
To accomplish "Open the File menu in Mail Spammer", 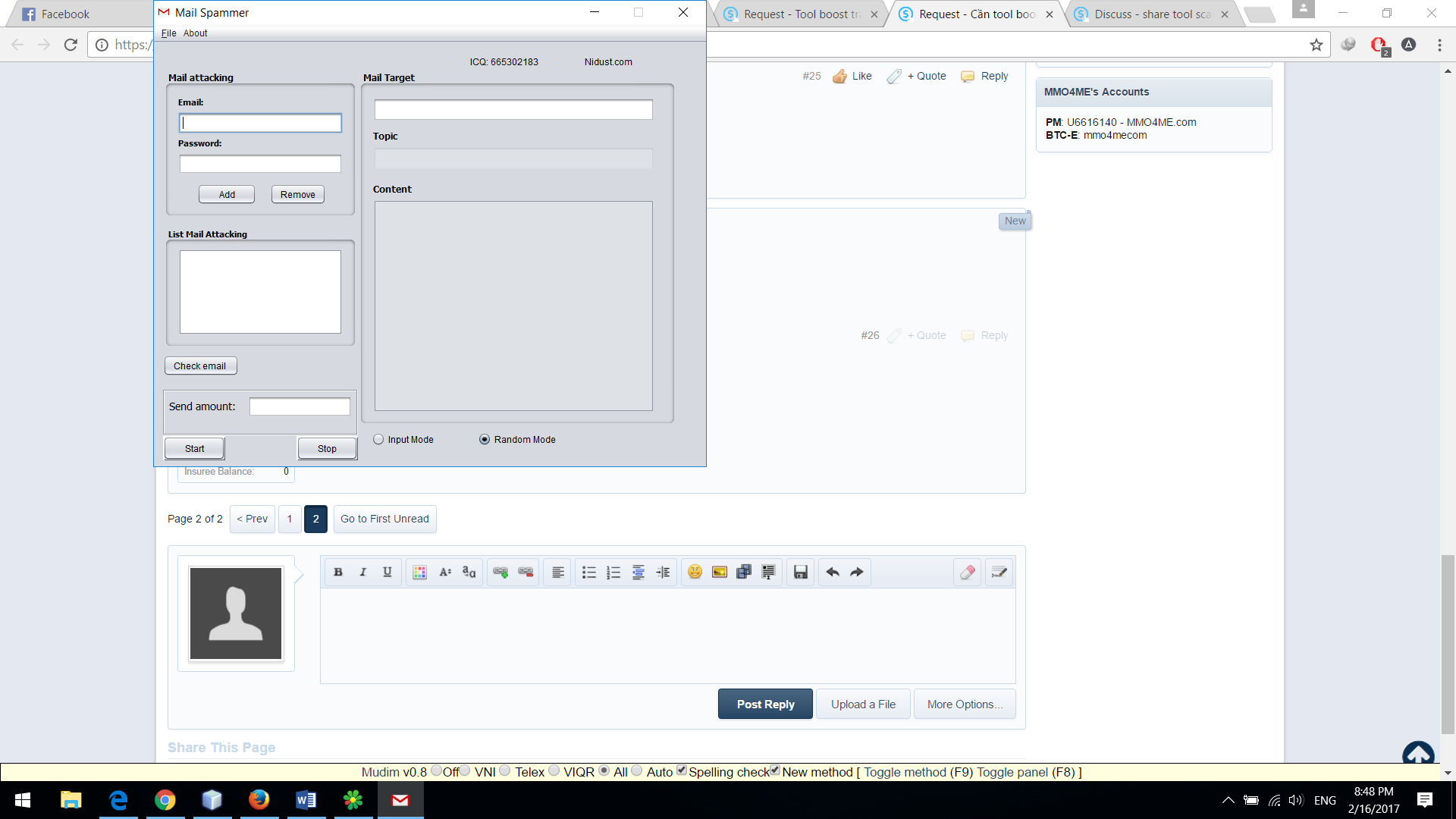I will (x=168, y=33).
